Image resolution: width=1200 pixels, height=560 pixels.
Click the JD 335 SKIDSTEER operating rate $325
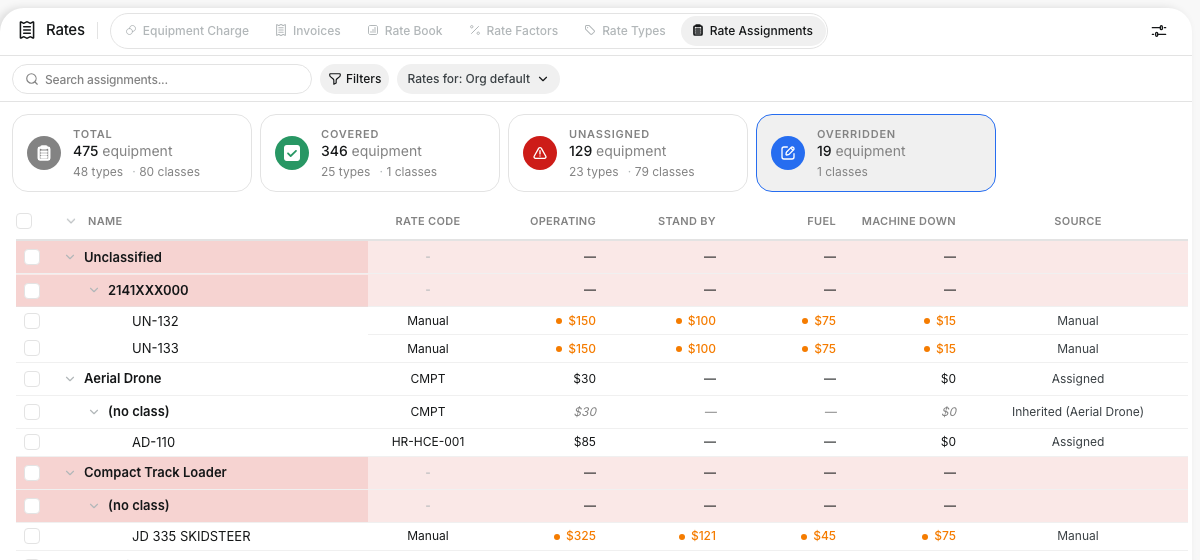581,536
